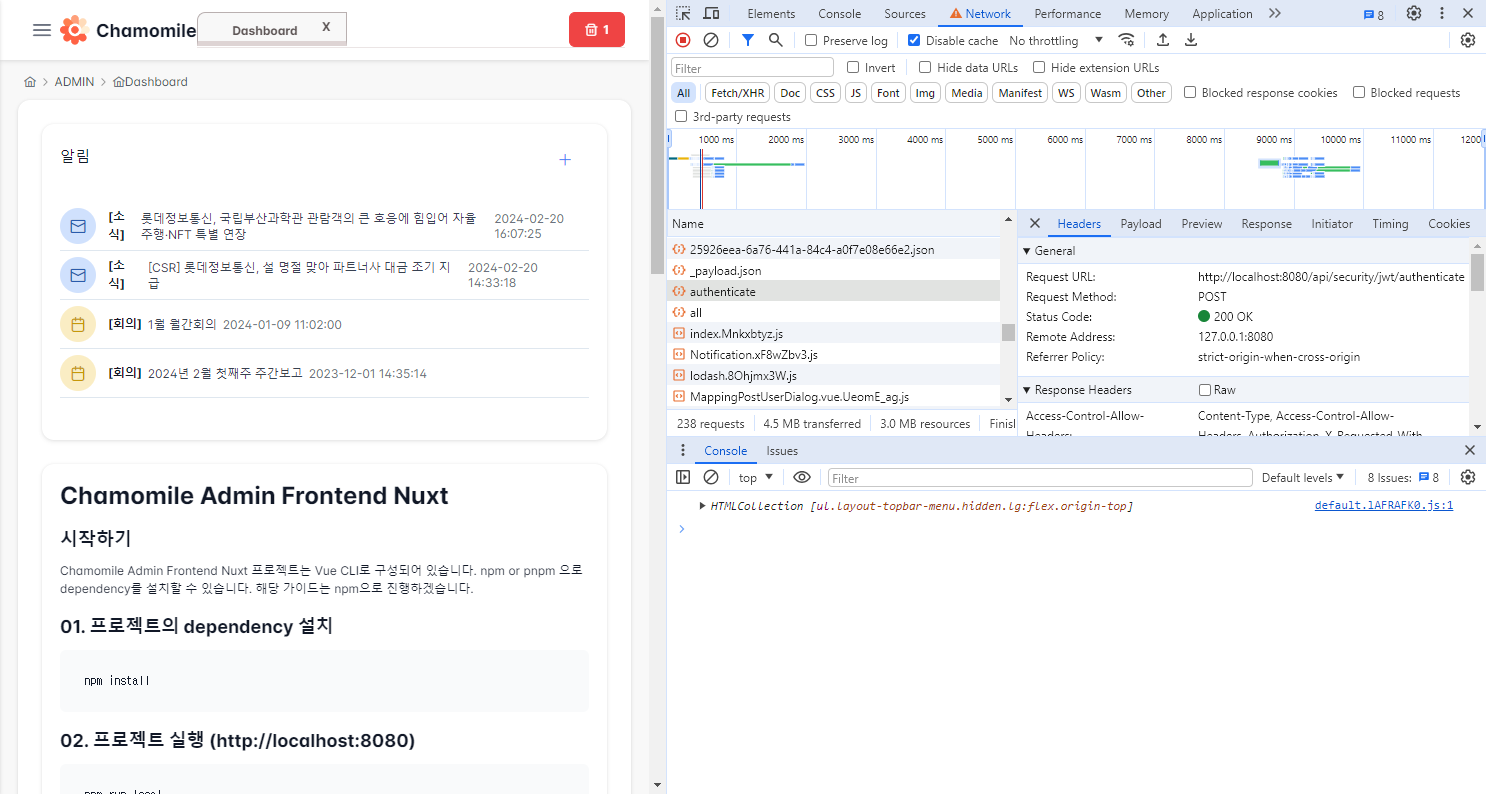1486x794 pixels.
Task: Toggle the device toolbar icon
Action: click(x=711, y=13)
